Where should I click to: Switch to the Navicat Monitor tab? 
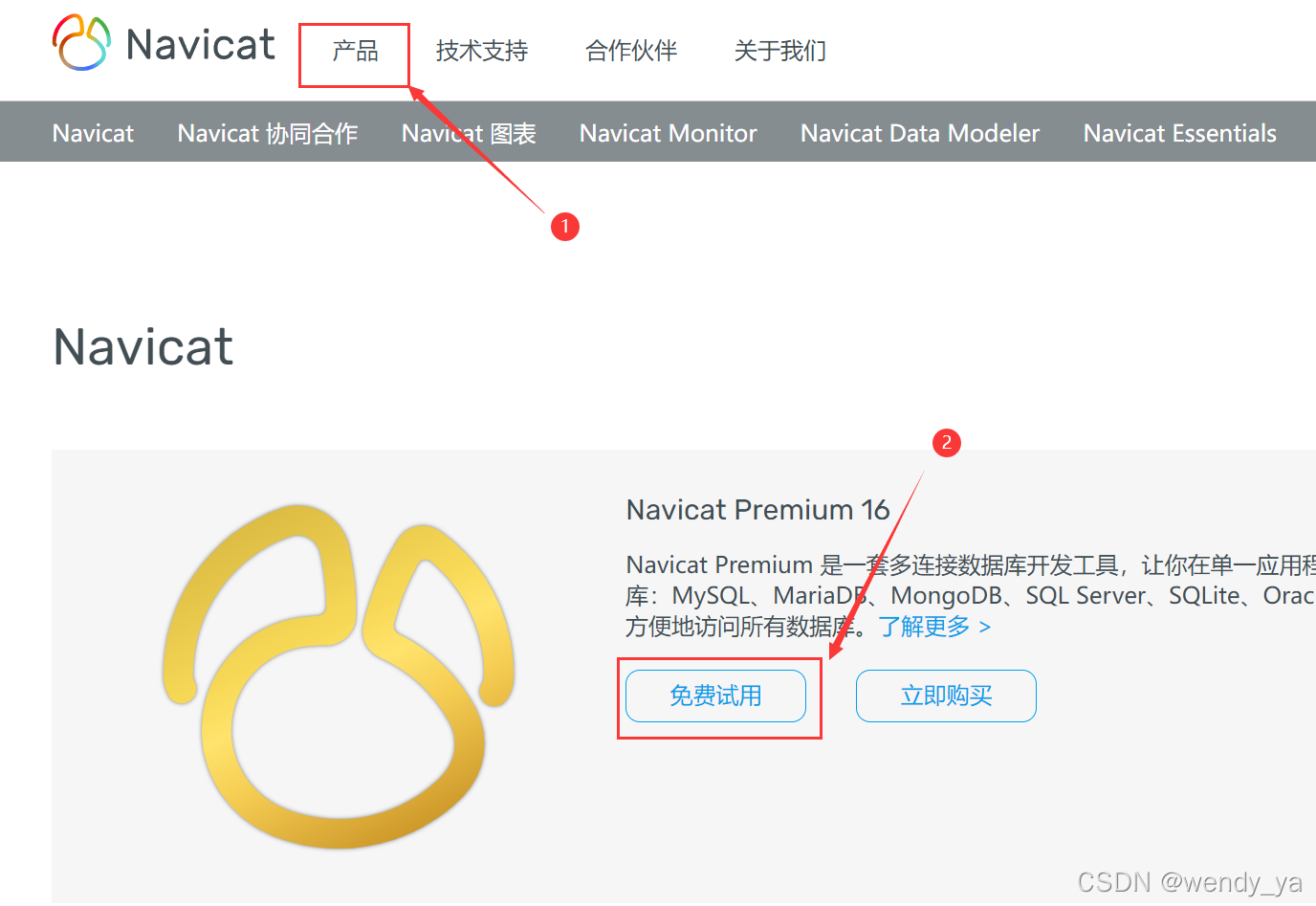(669, 133)
